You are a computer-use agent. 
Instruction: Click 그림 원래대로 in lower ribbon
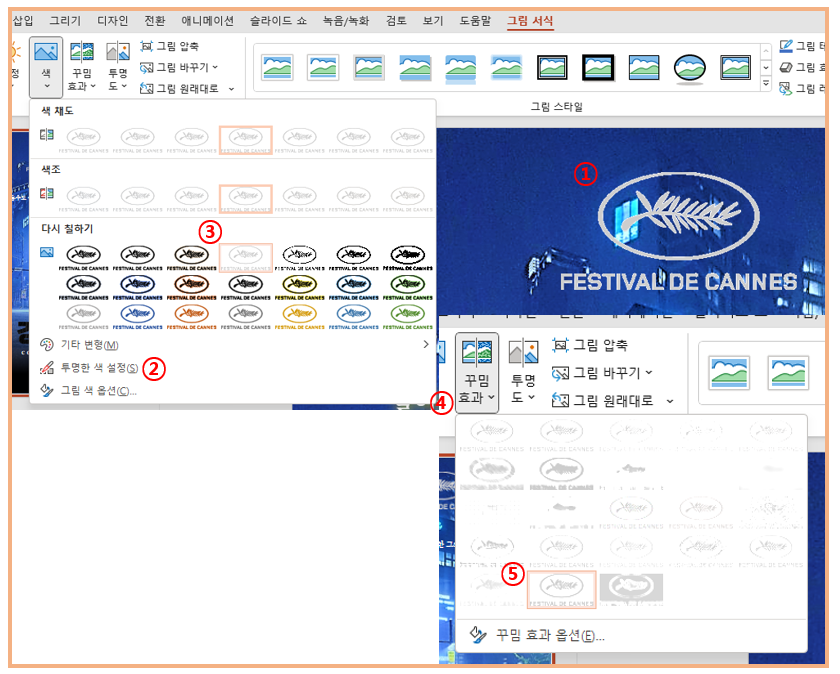point(603,401)
